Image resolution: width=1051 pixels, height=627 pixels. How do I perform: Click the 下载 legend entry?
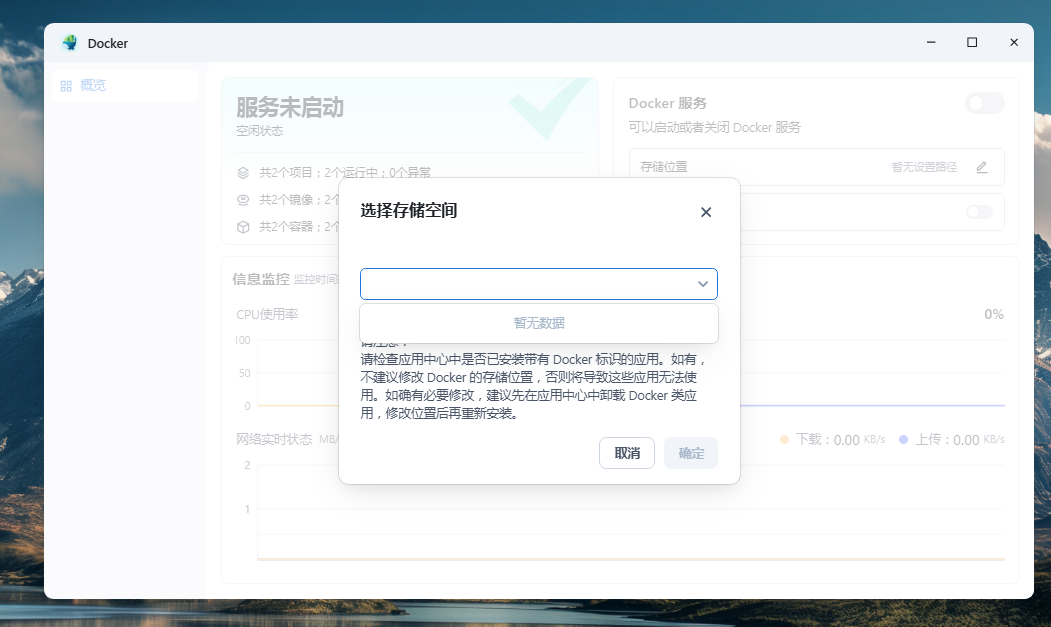coord(832,439)
